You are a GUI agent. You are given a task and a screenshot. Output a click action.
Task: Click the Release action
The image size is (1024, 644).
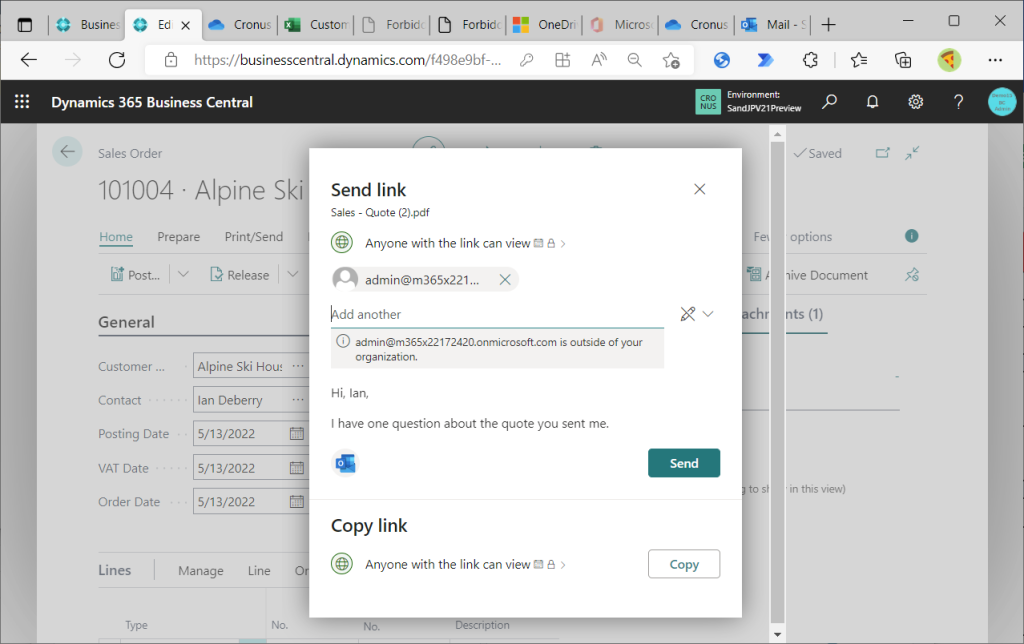240,275
